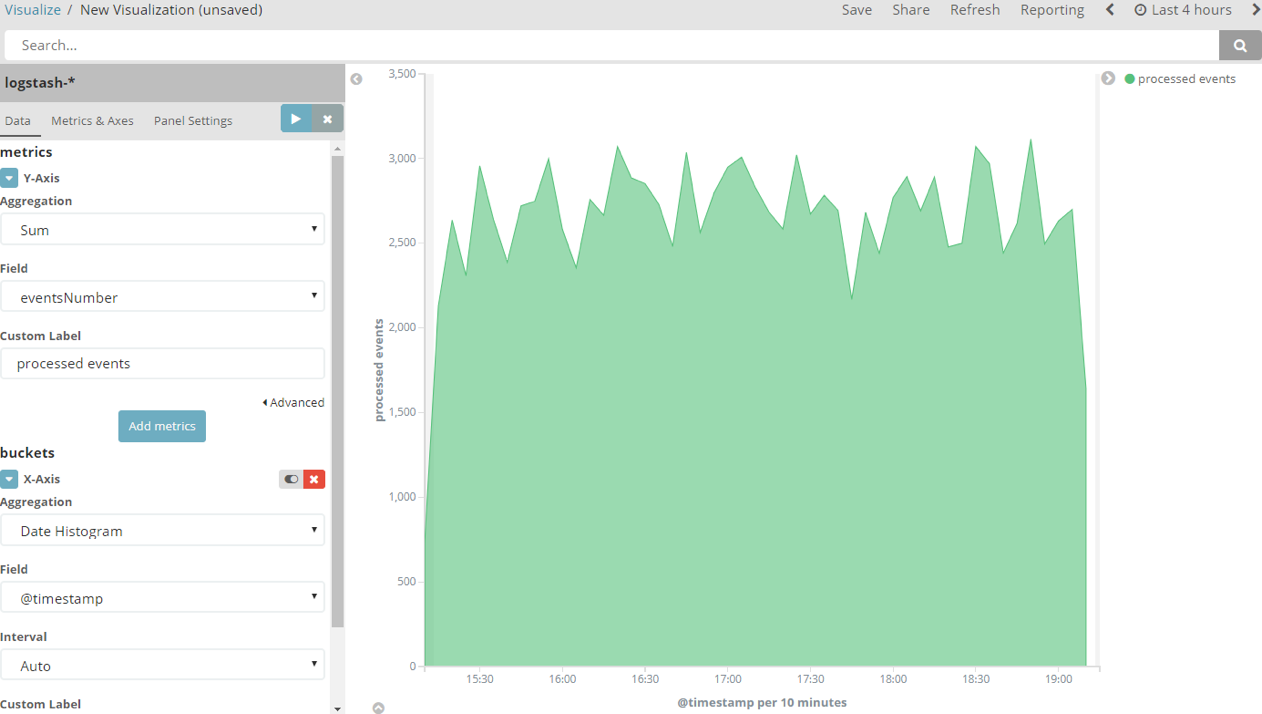Click the Refresh menu item

coord(975,10)
